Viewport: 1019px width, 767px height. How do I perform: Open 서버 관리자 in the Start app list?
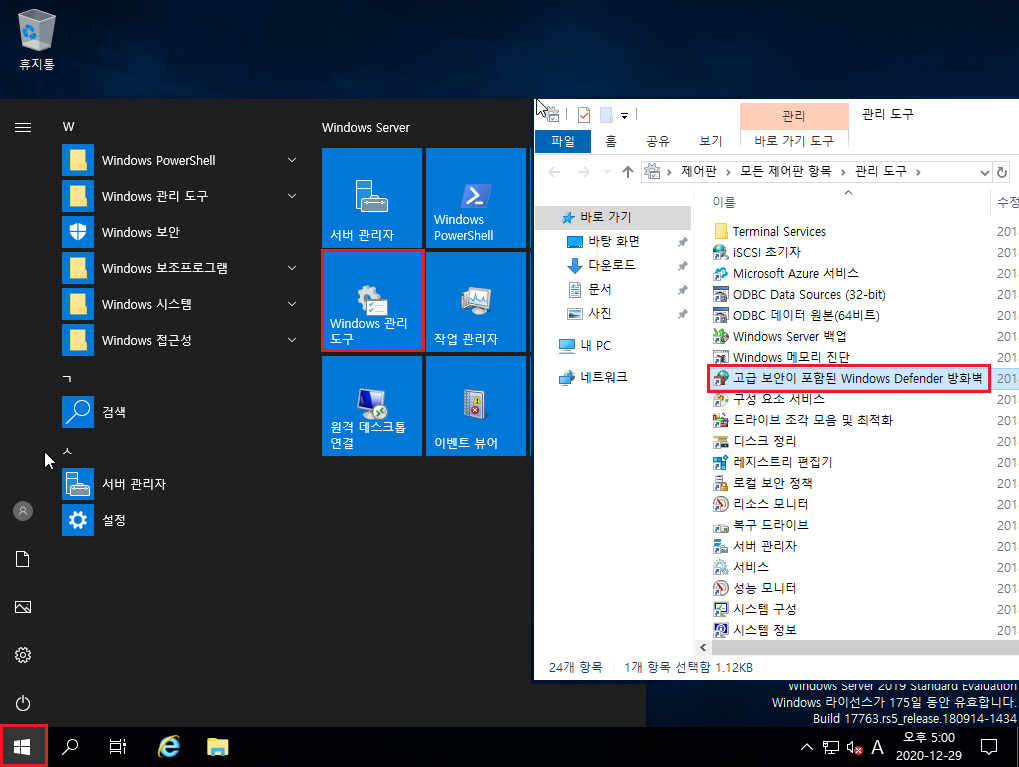point(181,484)
